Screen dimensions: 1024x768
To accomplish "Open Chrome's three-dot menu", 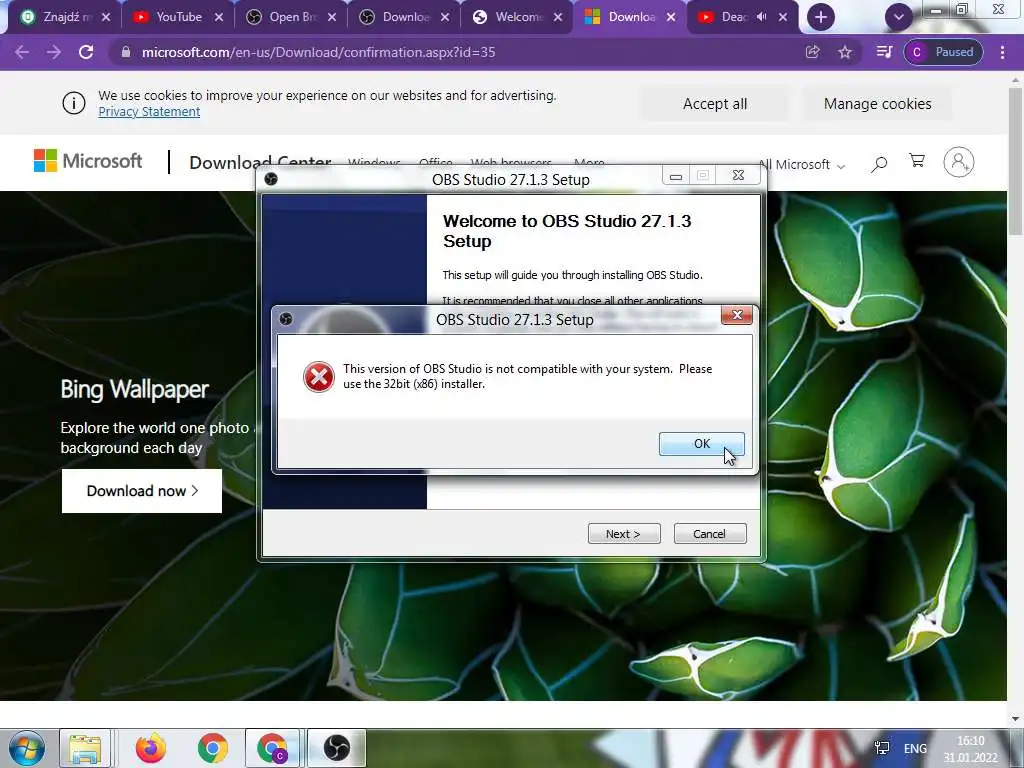I will click(x=1002, y=52).
